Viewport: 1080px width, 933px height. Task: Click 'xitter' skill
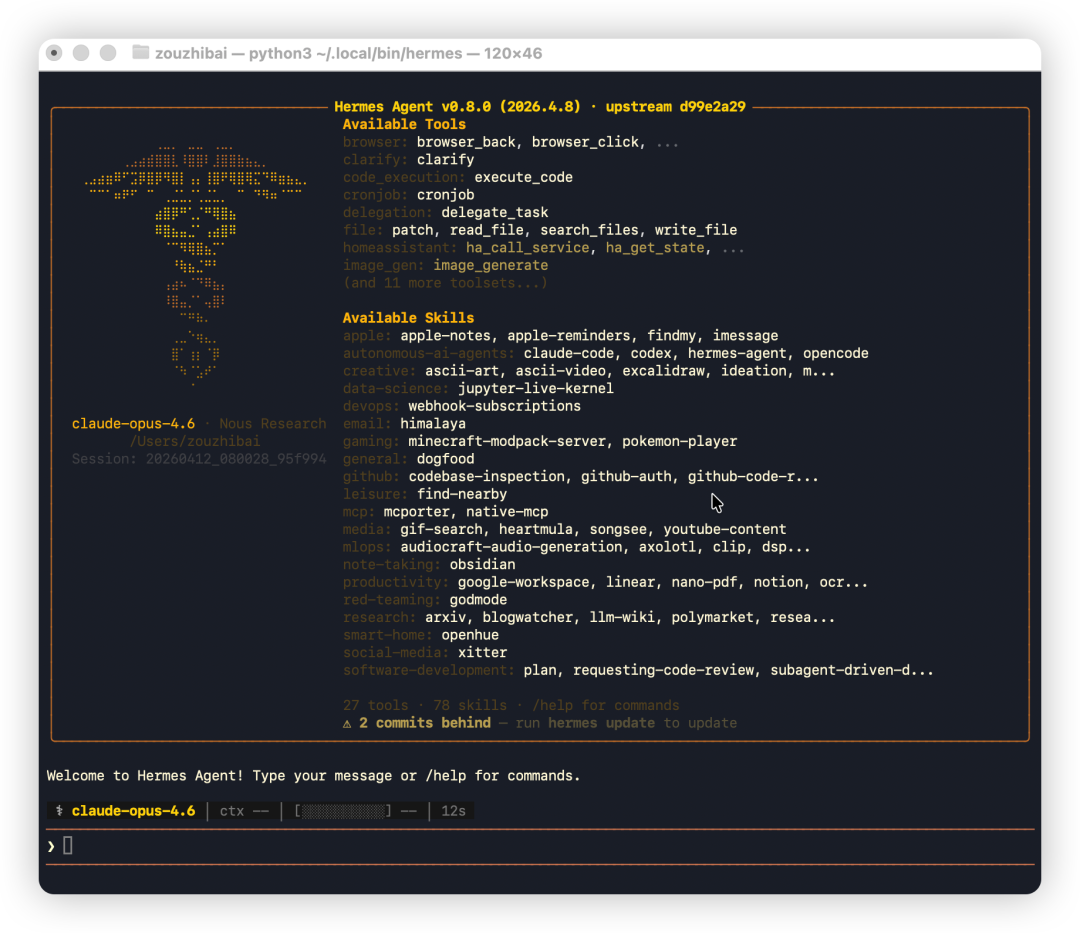[482, 653]
